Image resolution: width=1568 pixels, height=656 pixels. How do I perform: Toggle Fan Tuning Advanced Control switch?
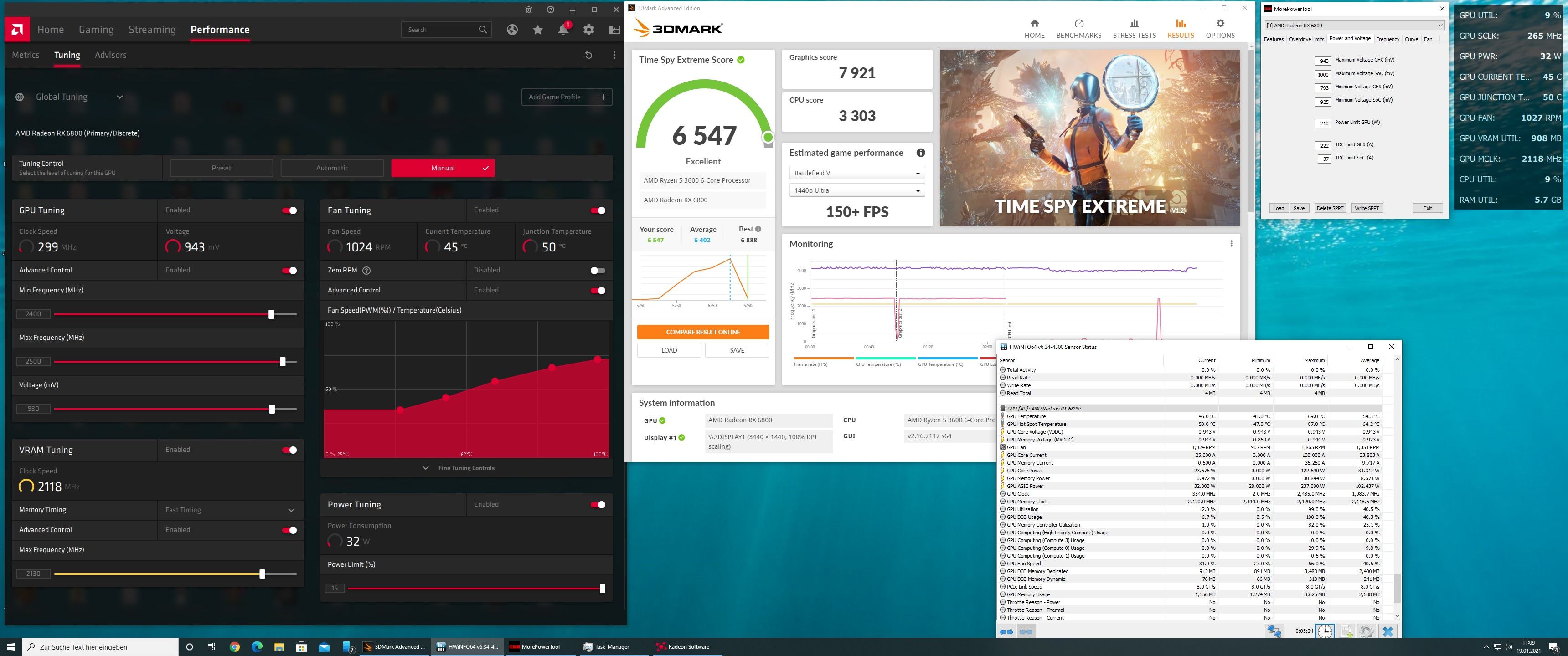coord(598,291)
